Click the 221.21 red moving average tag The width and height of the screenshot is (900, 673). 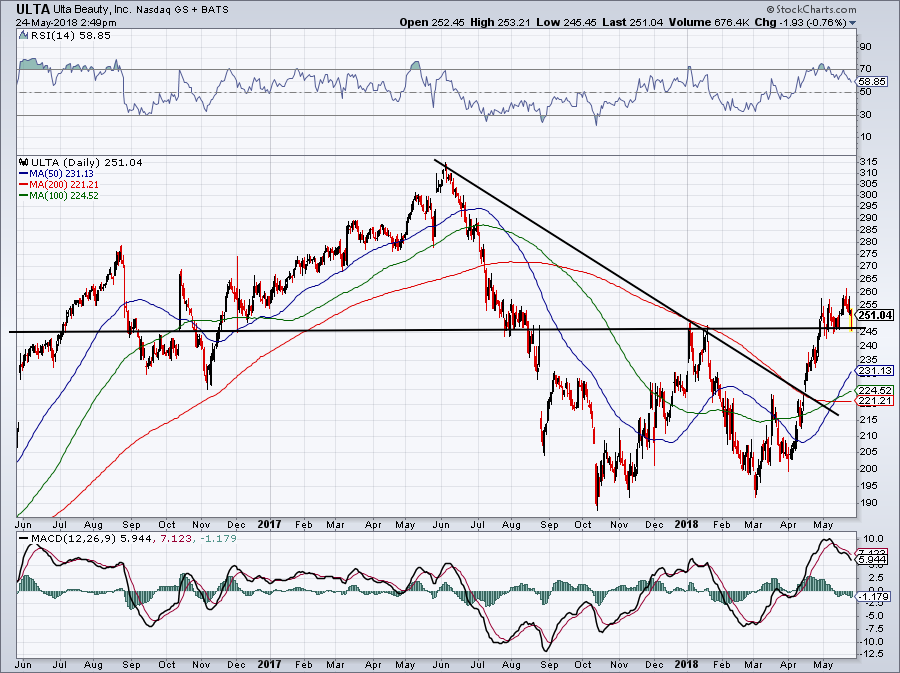pos(875,400)
